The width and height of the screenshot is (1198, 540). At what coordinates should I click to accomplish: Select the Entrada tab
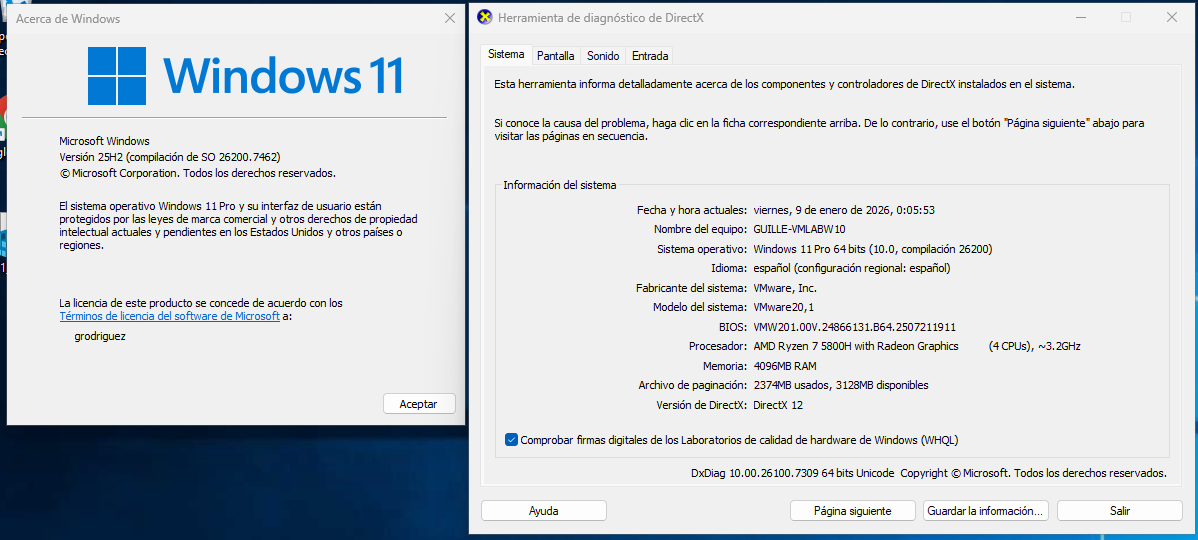[x=650, y=56]
